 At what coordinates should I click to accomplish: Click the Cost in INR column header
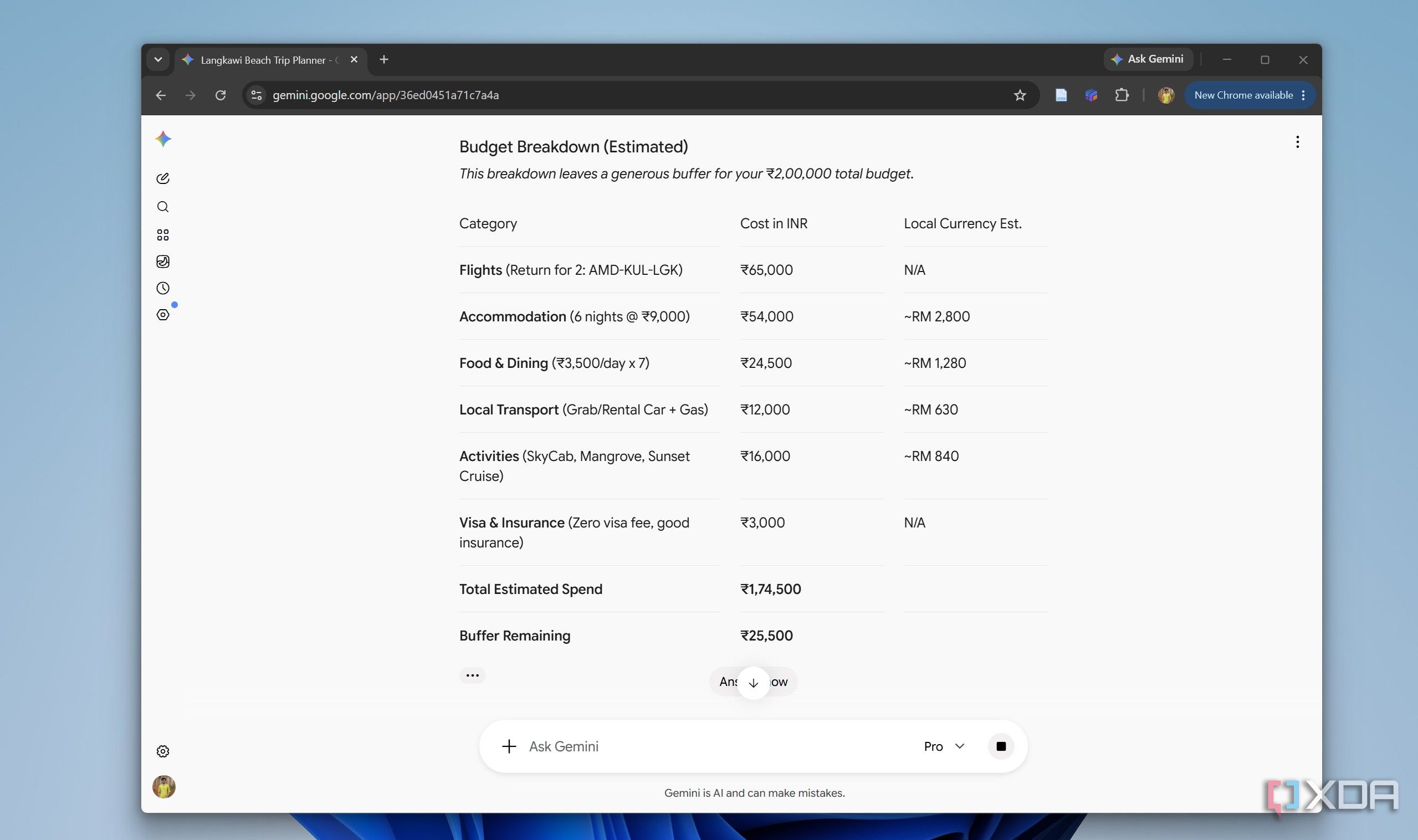[x=773, y=223]
